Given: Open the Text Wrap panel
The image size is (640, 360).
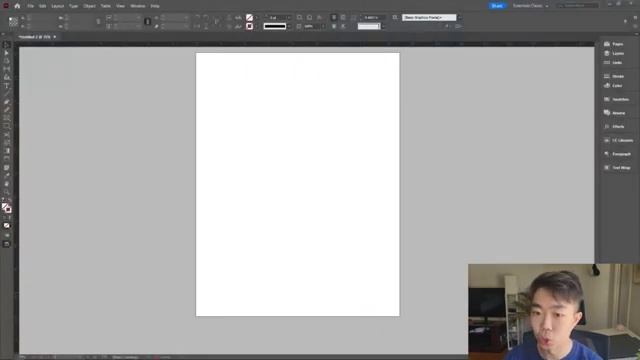Looking at the screenshot, I should [x=617, y=168].
